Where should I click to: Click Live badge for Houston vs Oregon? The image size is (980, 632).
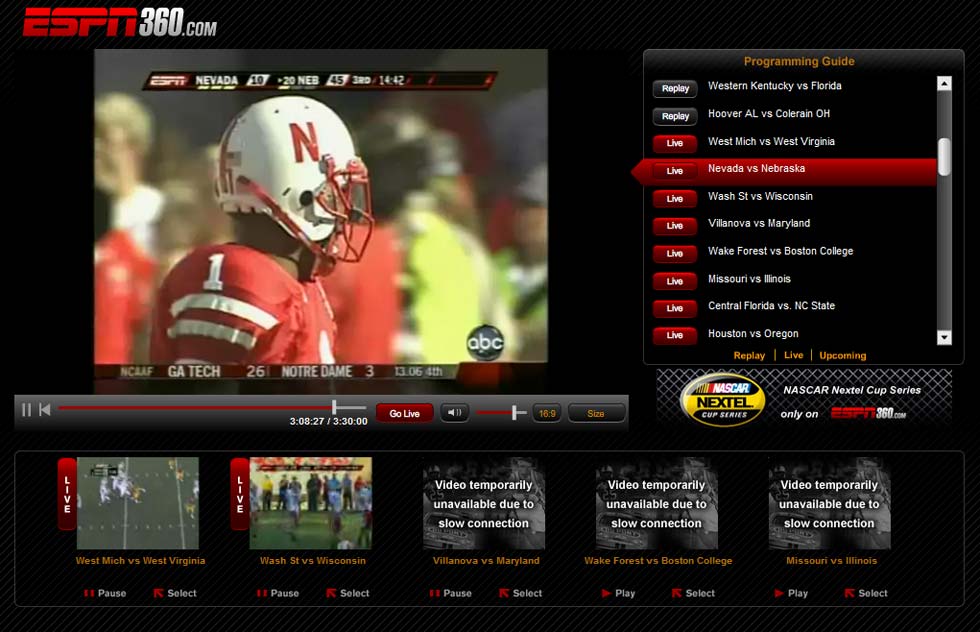[675, 335]
